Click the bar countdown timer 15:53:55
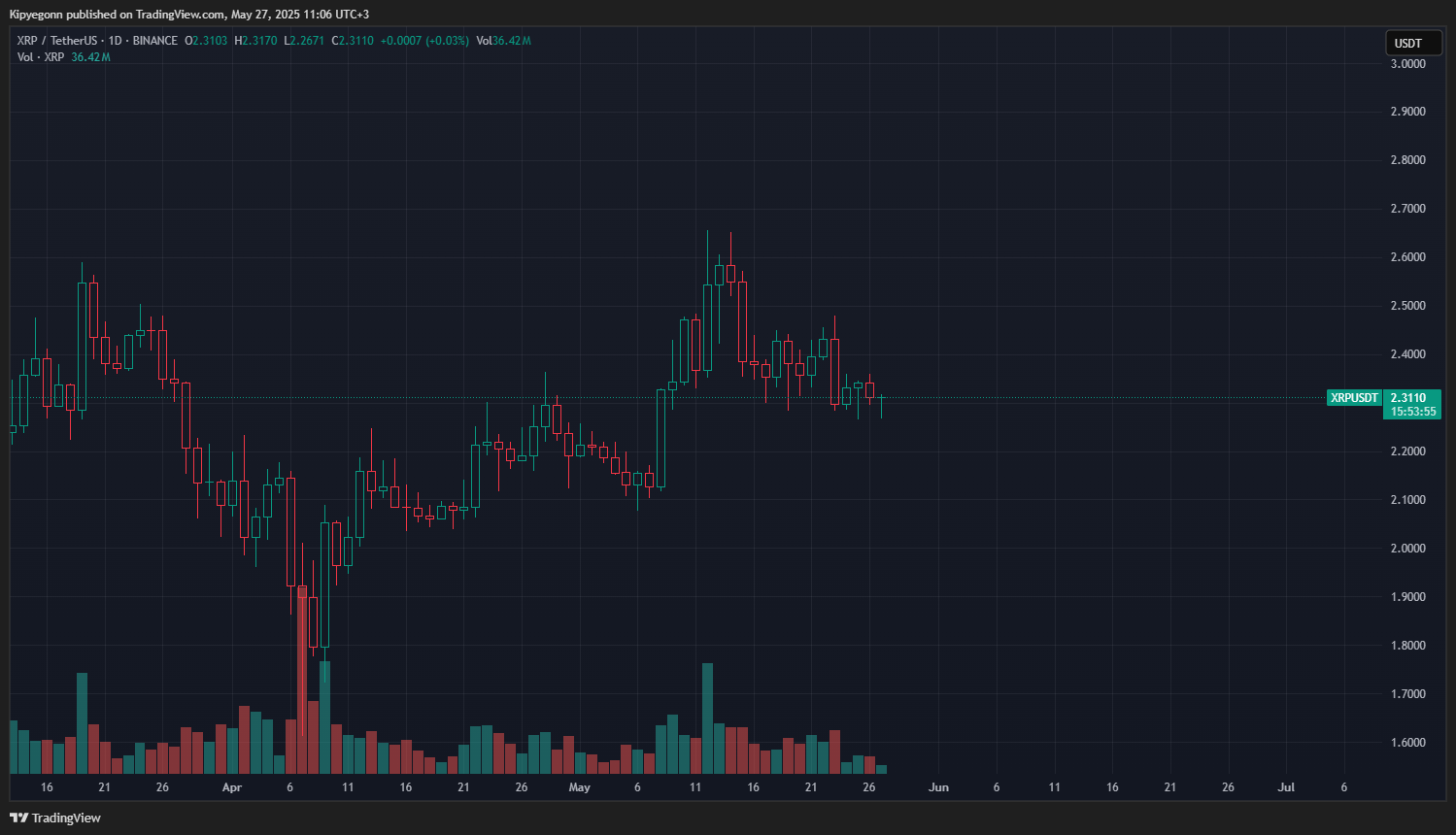 coord(1412,412)
